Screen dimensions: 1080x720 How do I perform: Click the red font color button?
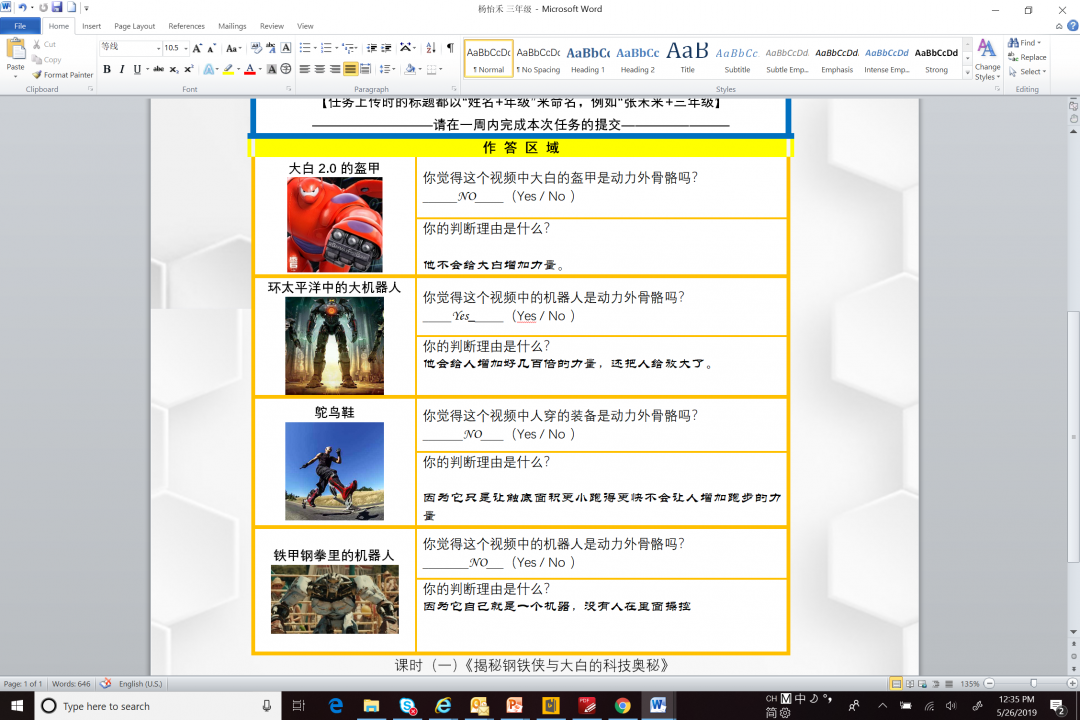click(x=250, y=69)
